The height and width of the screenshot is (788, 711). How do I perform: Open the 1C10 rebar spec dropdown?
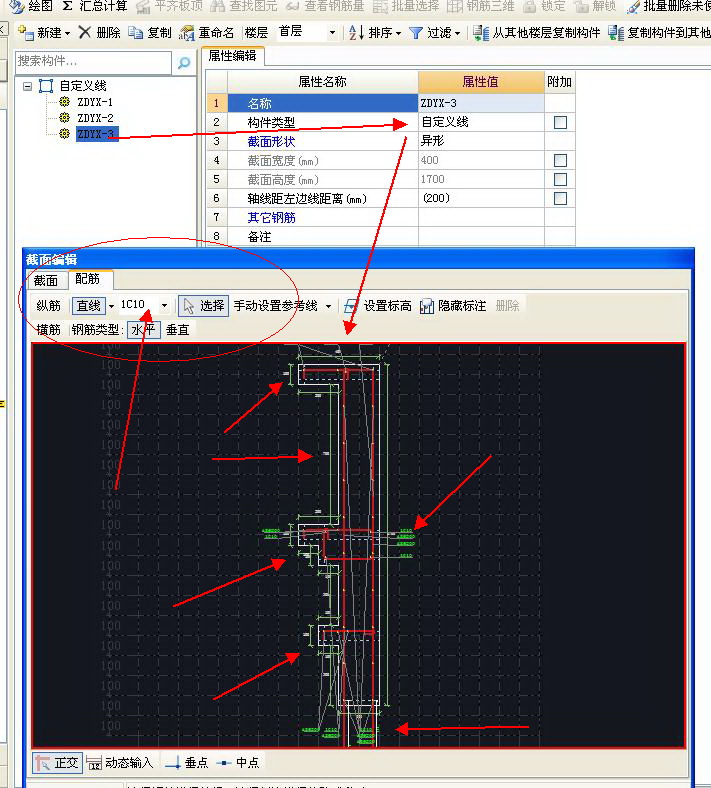click(x=164, y=306)
